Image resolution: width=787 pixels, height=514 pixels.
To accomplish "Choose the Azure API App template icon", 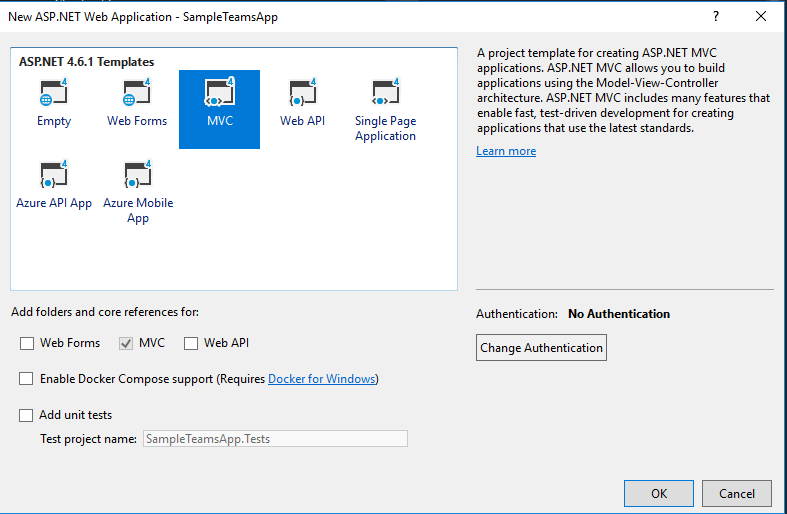I will [x=54, y=175].
